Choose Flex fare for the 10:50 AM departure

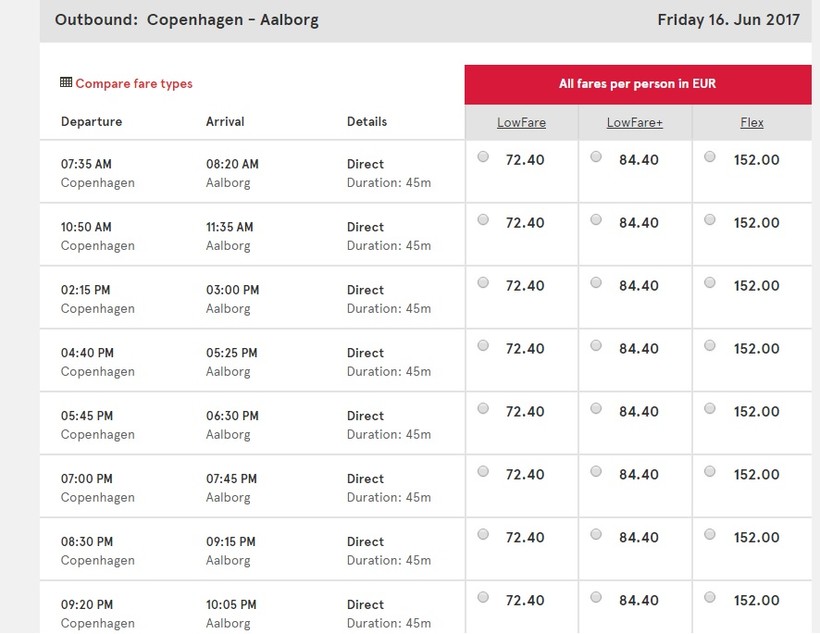[x=710, y=220]
